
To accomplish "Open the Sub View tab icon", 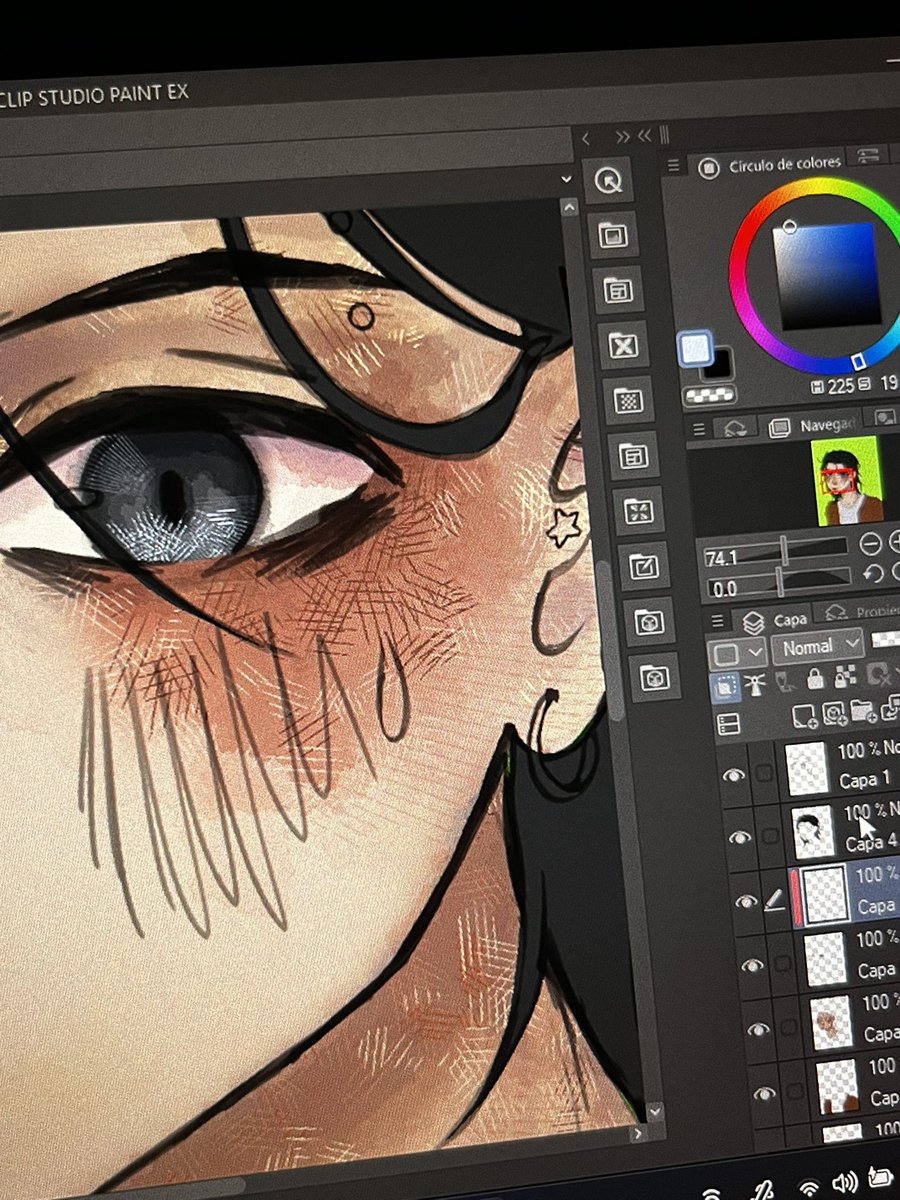I will pyautogui.click(x=885, y=417).
